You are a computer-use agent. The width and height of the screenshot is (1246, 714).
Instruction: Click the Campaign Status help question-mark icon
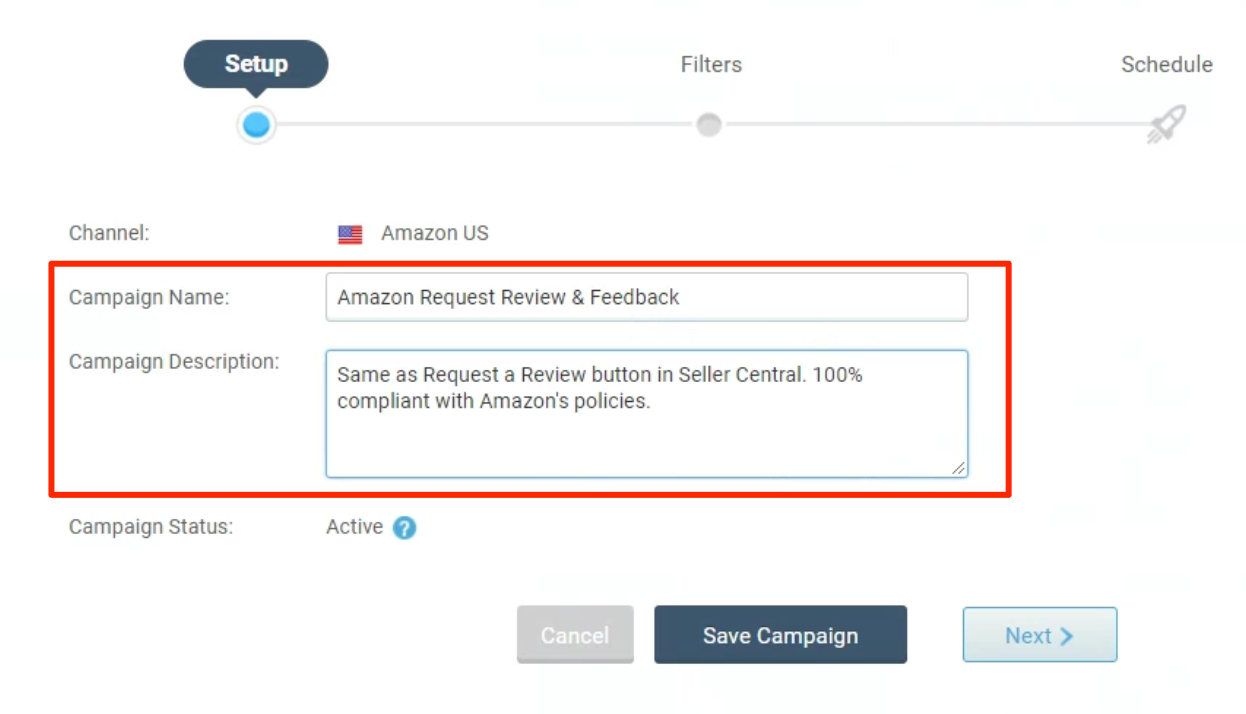pyautogui.click(x=404, y=528)
